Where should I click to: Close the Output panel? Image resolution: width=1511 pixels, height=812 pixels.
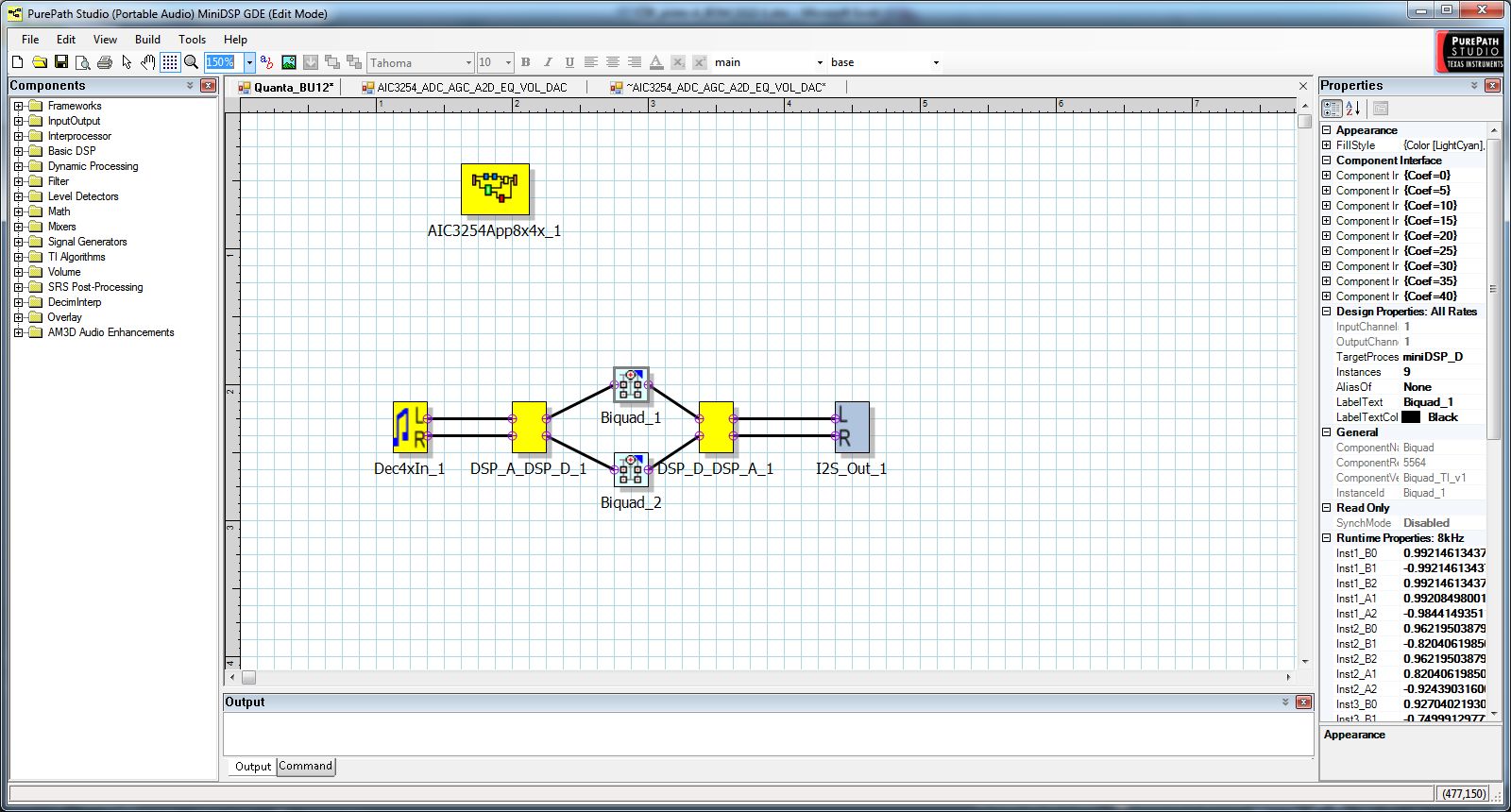click(1304, 702)
